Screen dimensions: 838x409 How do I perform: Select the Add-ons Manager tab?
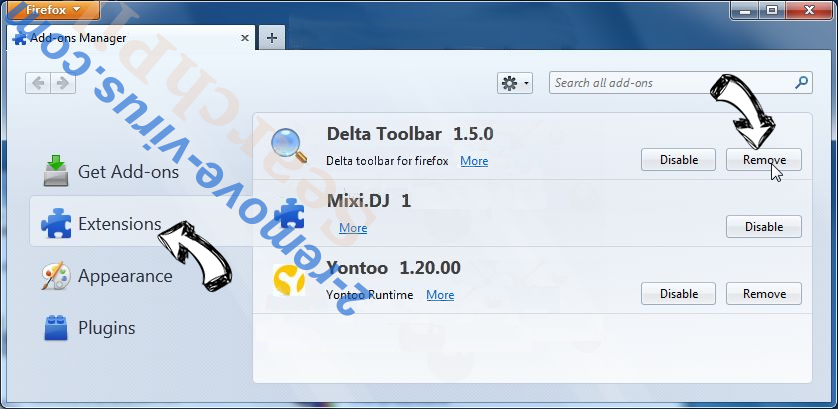(x=130, y=38)
